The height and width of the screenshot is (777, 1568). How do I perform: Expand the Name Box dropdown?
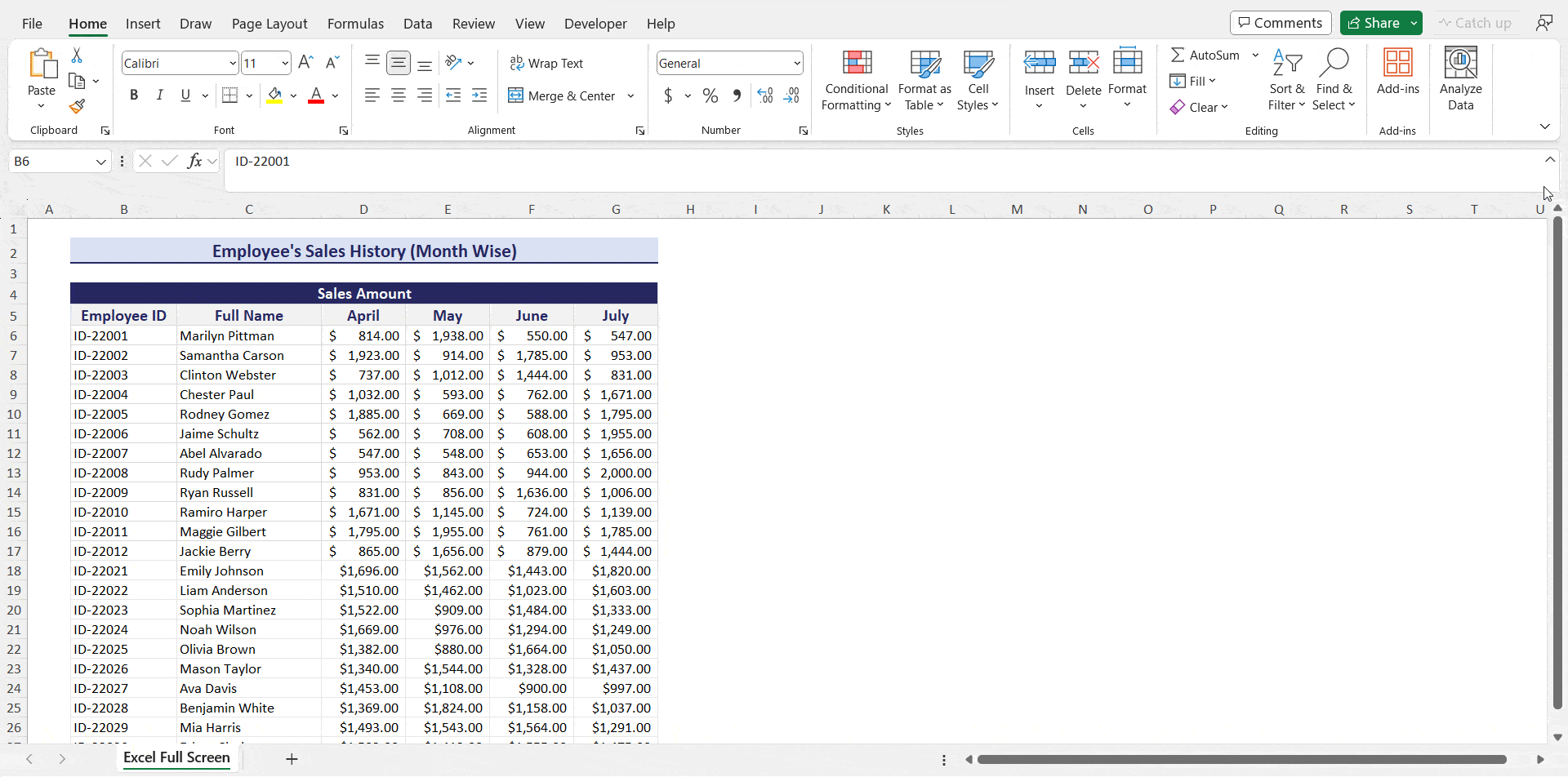[101, 162]
